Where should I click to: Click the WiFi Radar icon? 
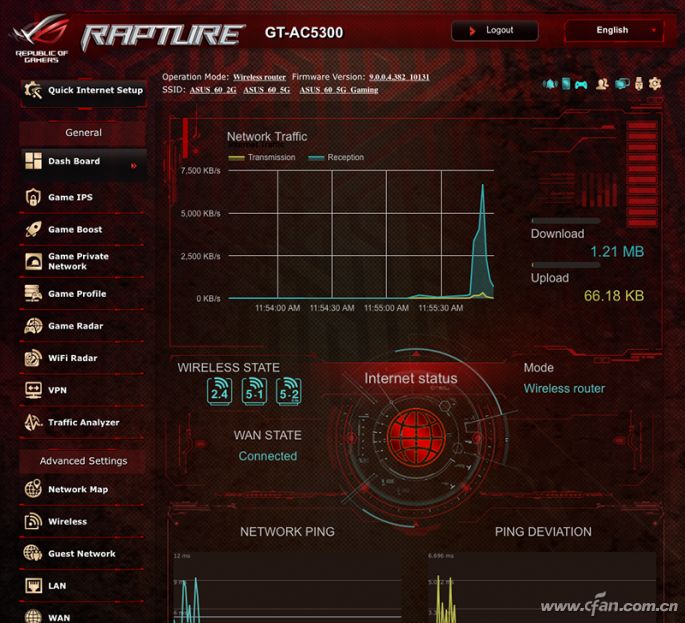click(x=33, y=358)
